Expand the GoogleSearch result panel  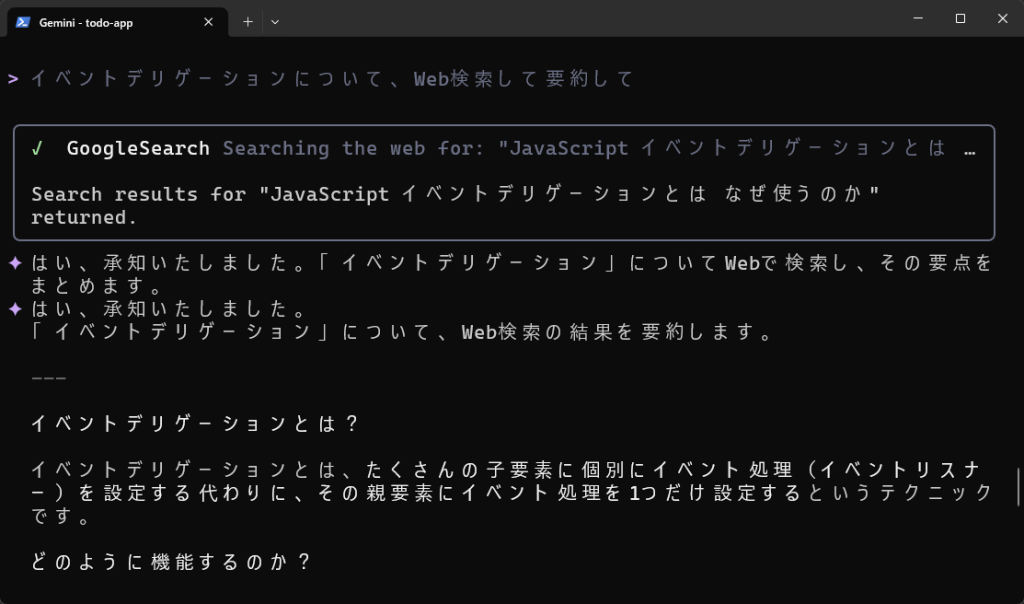coord(505,182)
